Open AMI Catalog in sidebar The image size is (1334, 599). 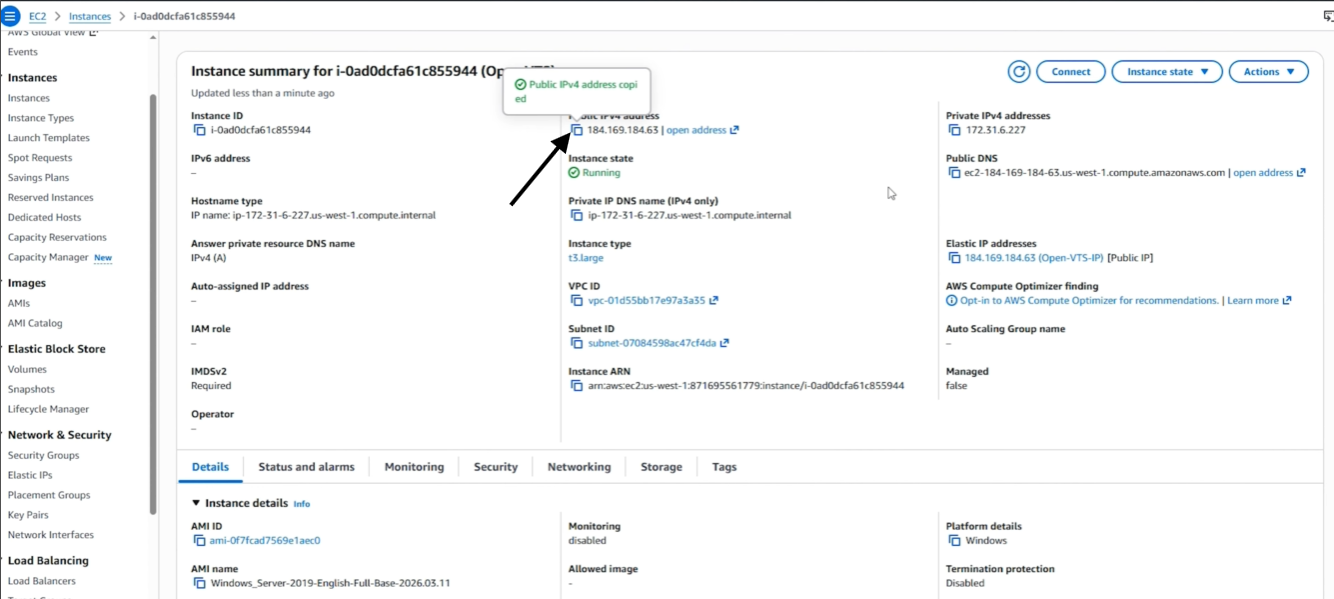[x=35, y=323]
